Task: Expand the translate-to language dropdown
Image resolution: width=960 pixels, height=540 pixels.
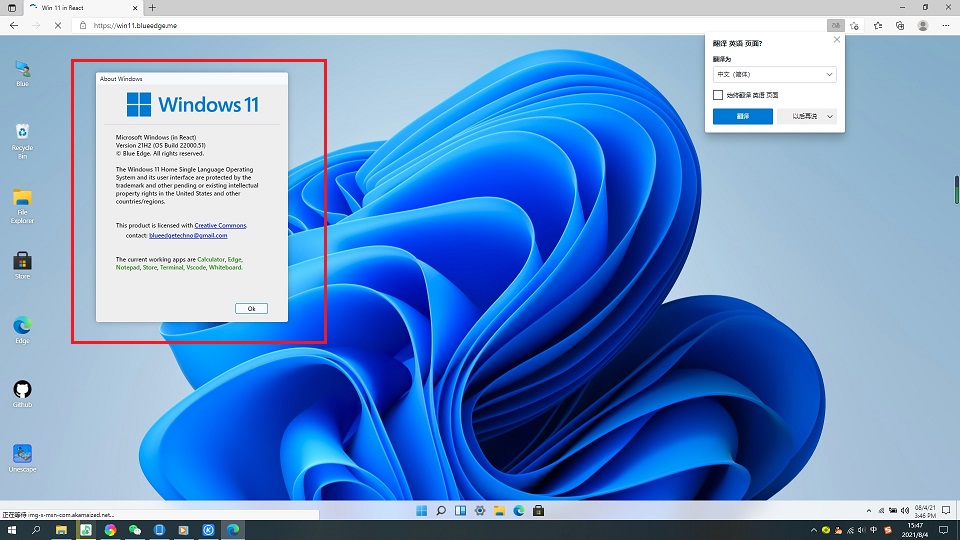Action: point(774,74)
